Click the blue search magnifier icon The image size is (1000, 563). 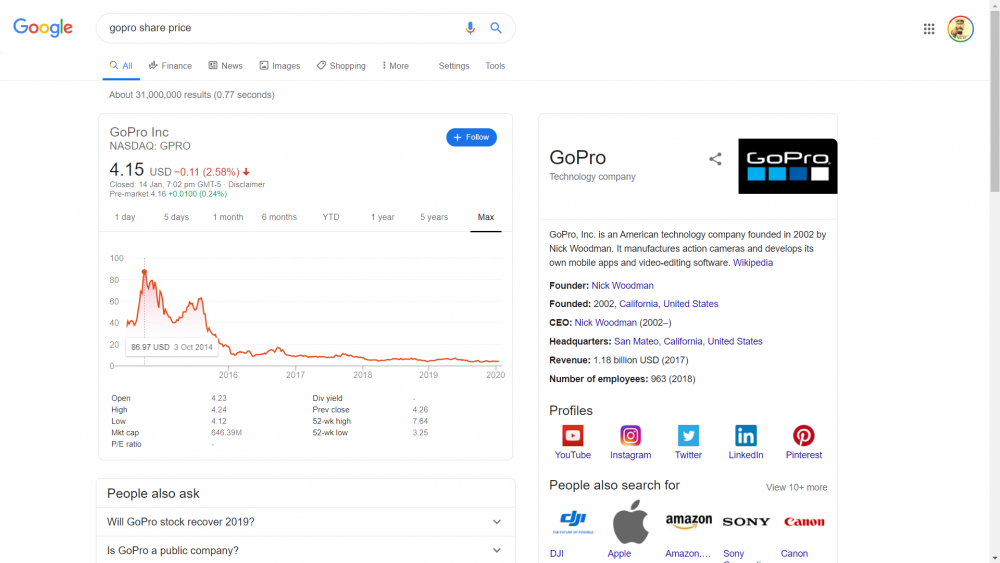(496, 28)
